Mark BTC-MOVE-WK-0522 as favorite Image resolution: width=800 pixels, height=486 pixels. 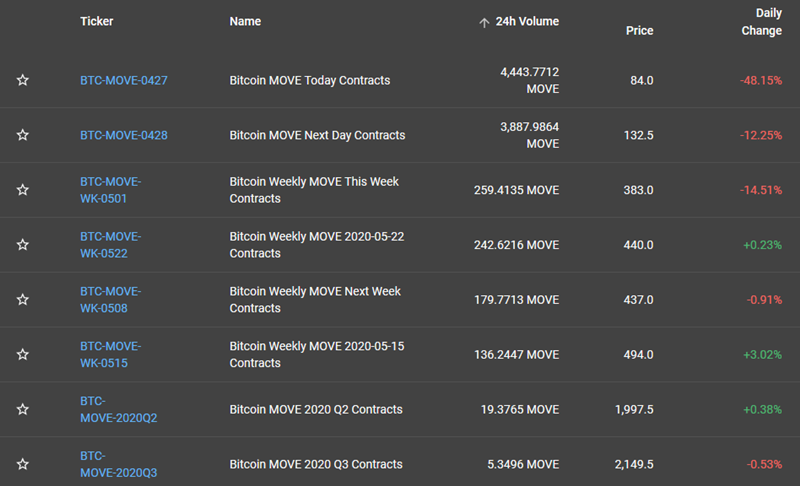tap(22, 245)
